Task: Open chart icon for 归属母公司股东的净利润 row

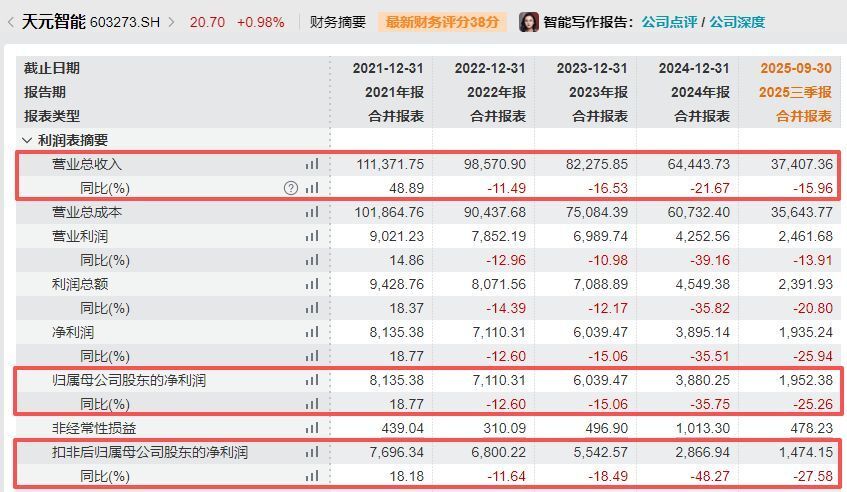Action: [x=312, y=380]
